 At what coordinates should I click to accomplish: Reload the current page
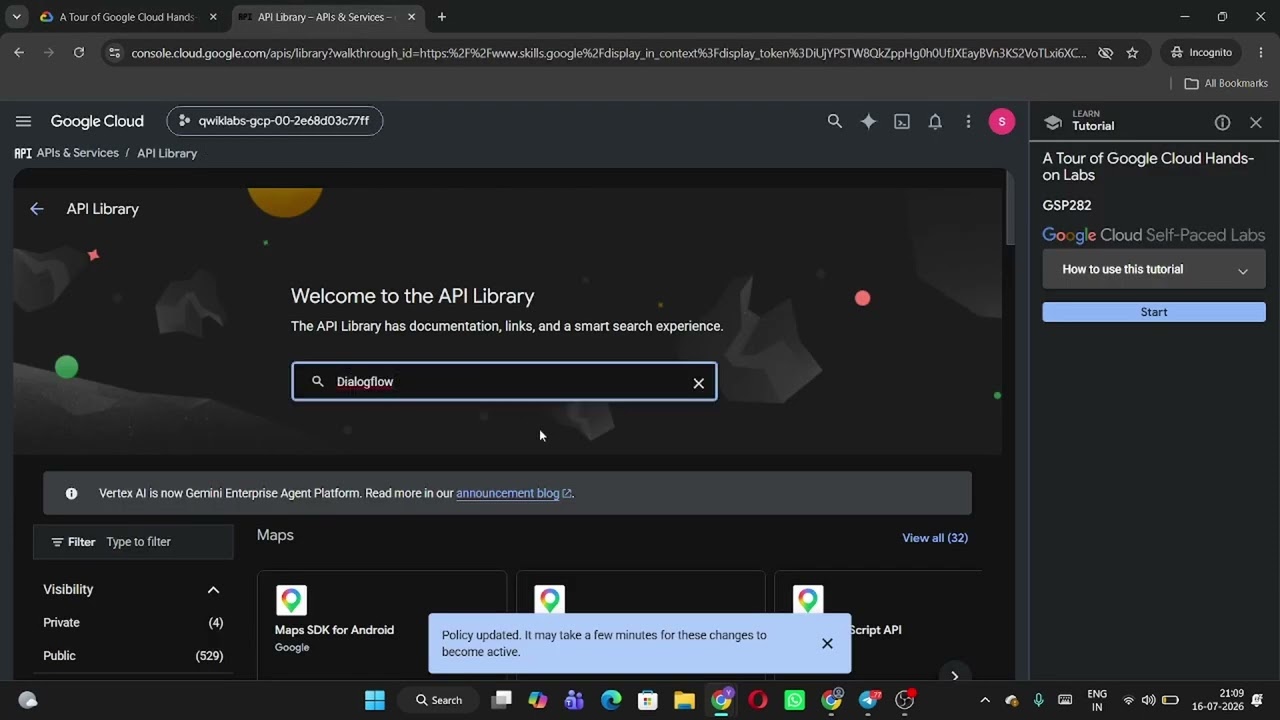point(79,53)
